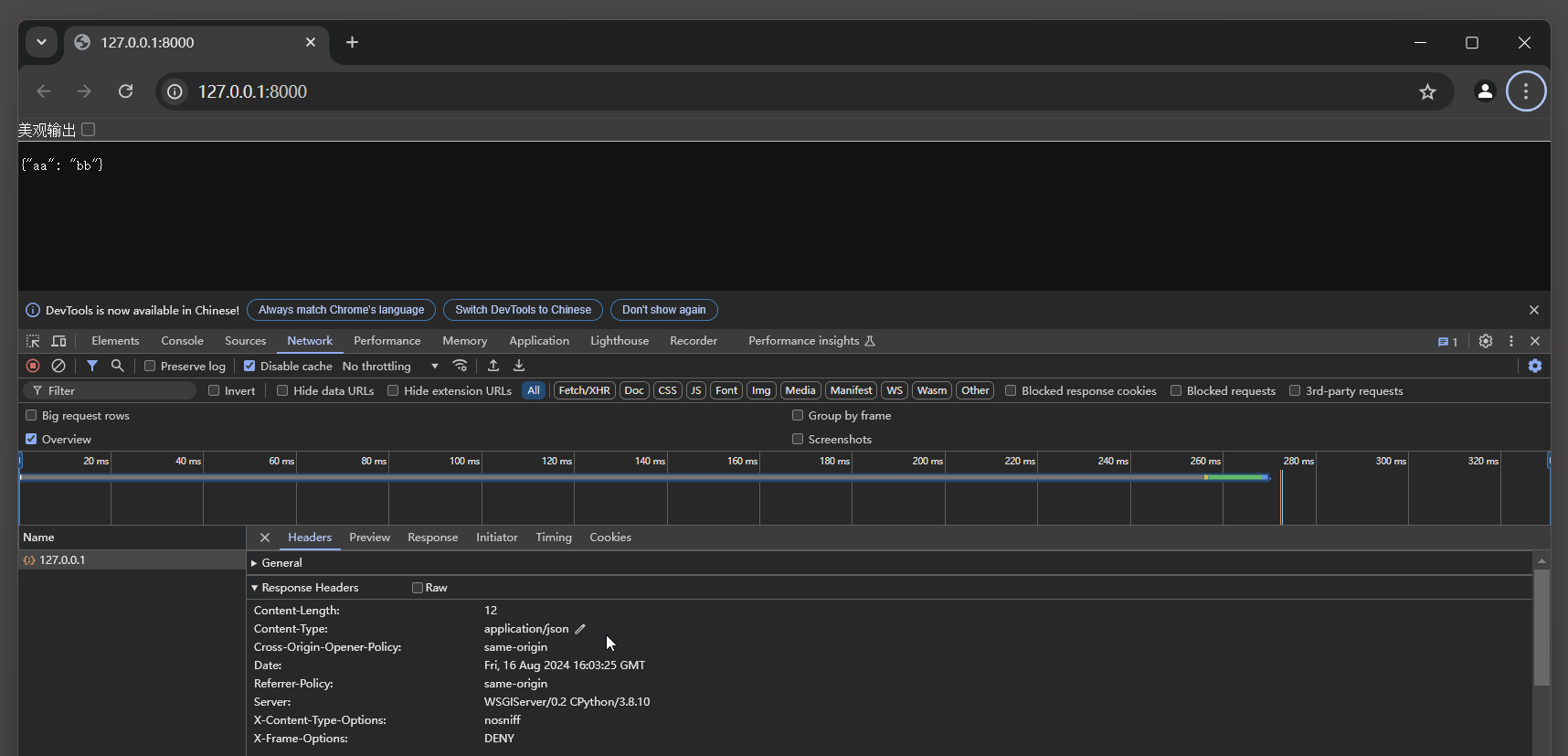Screen dimensions: 1568x756
Task: Enable Hide extension URLs
Action: (x=393, y=390)
